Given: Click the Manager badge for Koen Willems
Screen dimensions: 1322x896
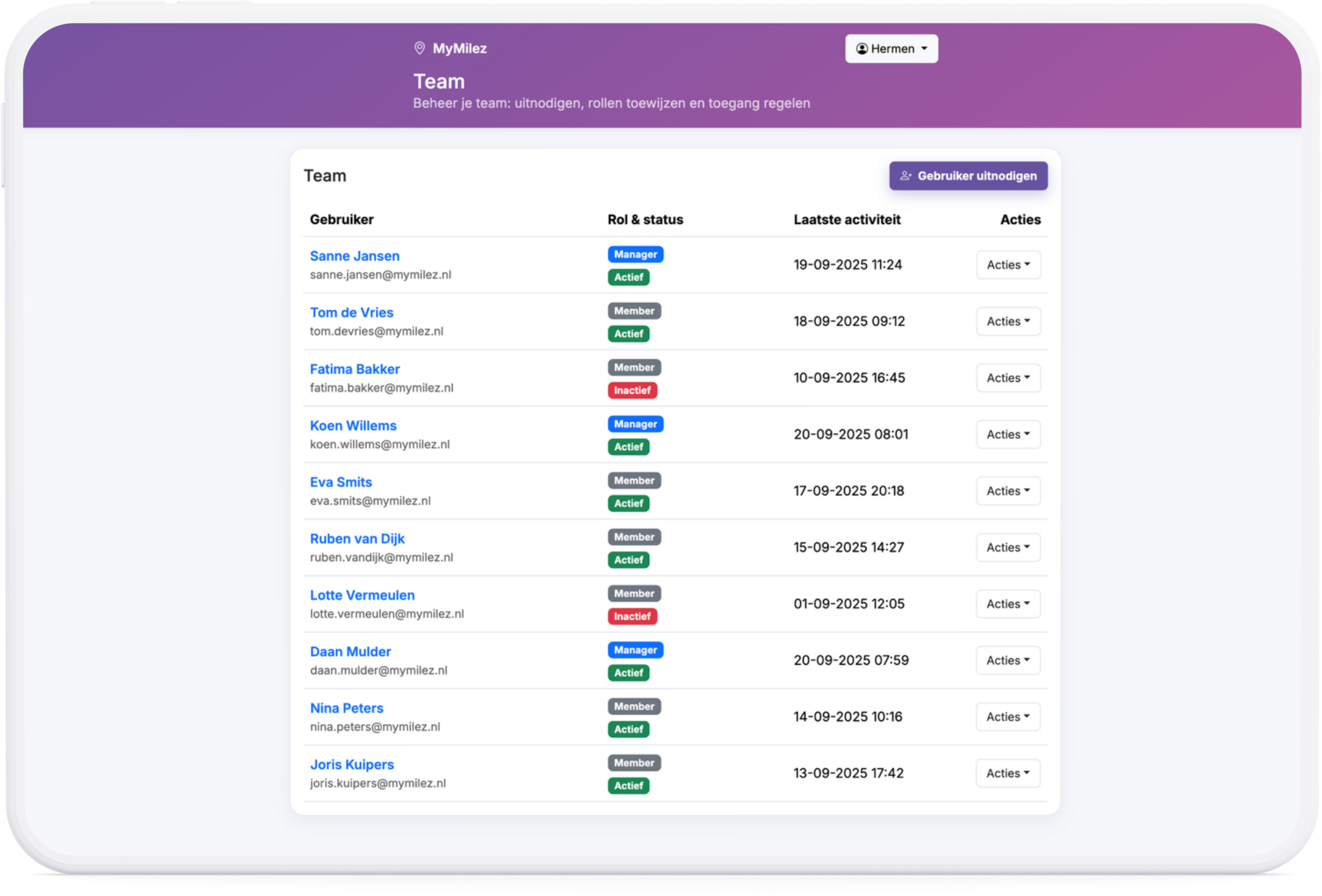Looking at the screenshot, I should click(636, 424).
